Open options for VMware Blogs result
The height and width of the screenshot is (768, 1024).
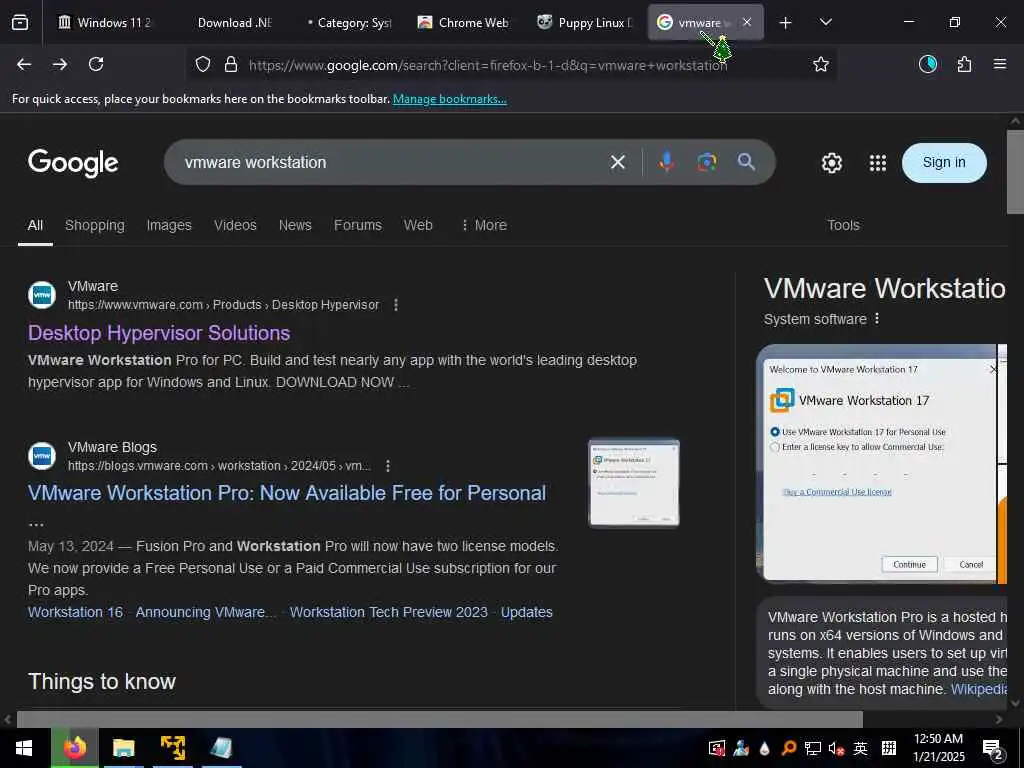[388, 466]
